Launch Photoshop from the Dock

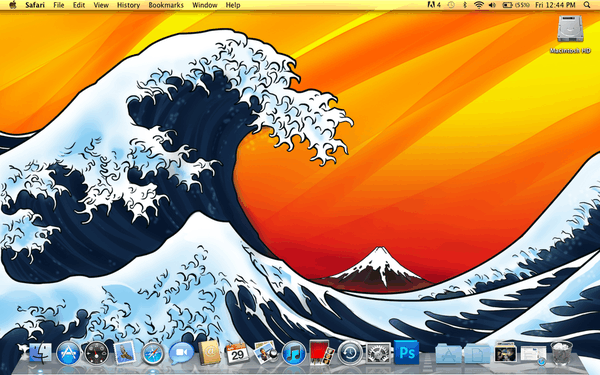406,352
